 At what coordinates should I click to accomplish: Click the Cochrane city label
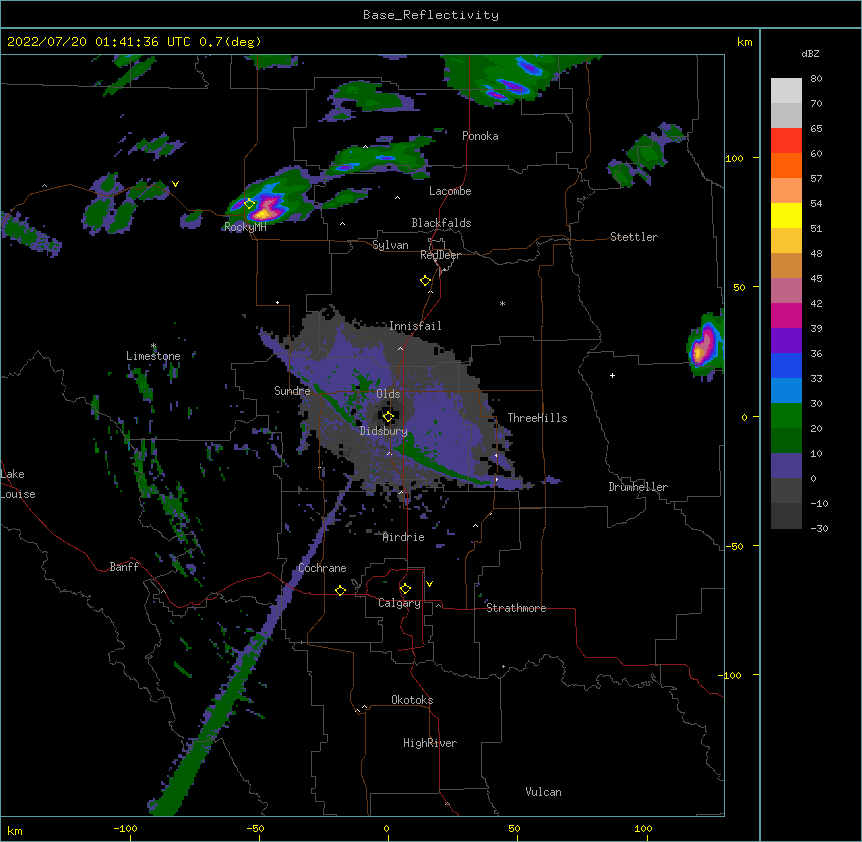(323, 568)
